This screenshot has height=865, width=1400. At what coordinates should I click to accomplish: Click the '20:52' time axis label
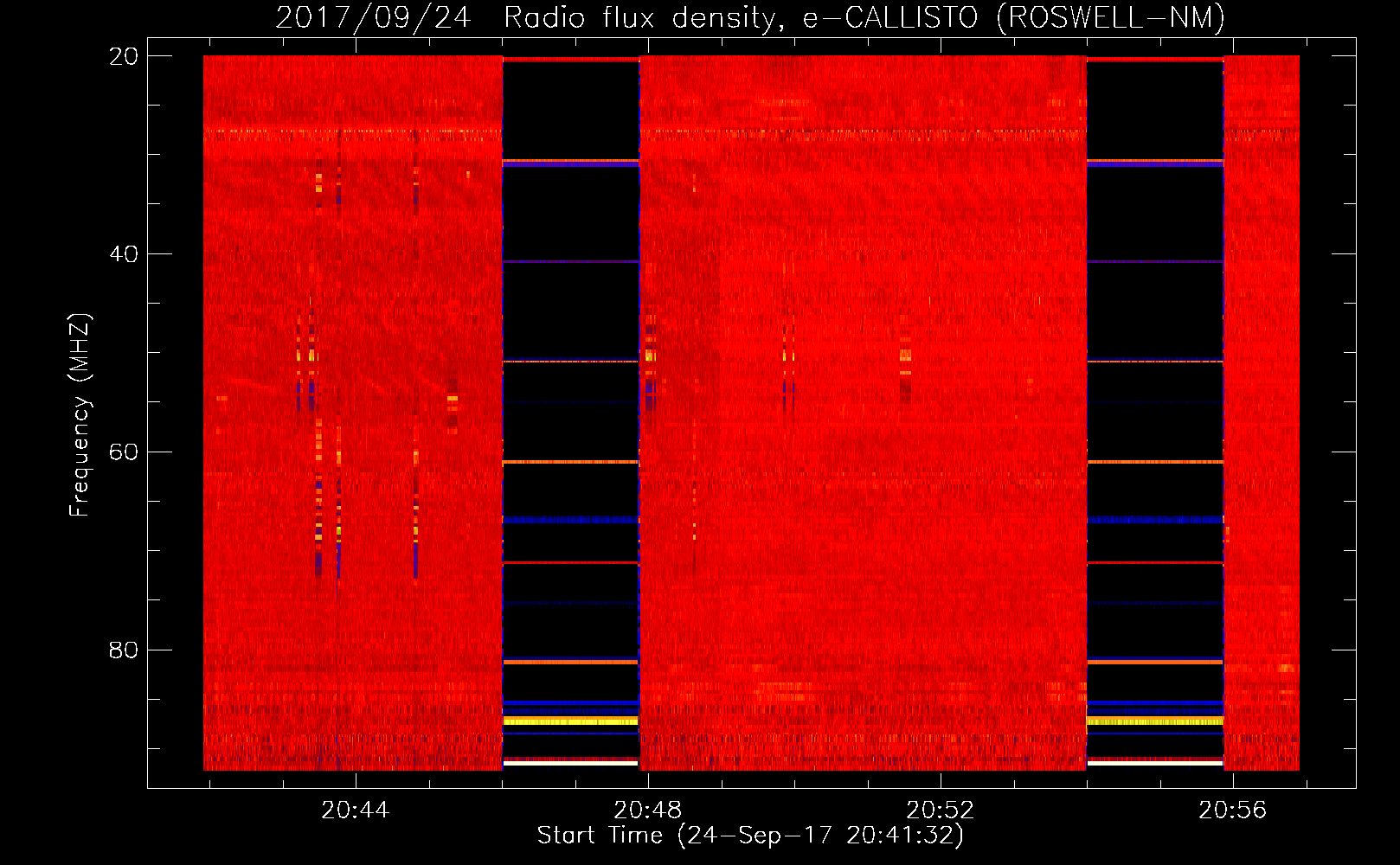[941, 811]
